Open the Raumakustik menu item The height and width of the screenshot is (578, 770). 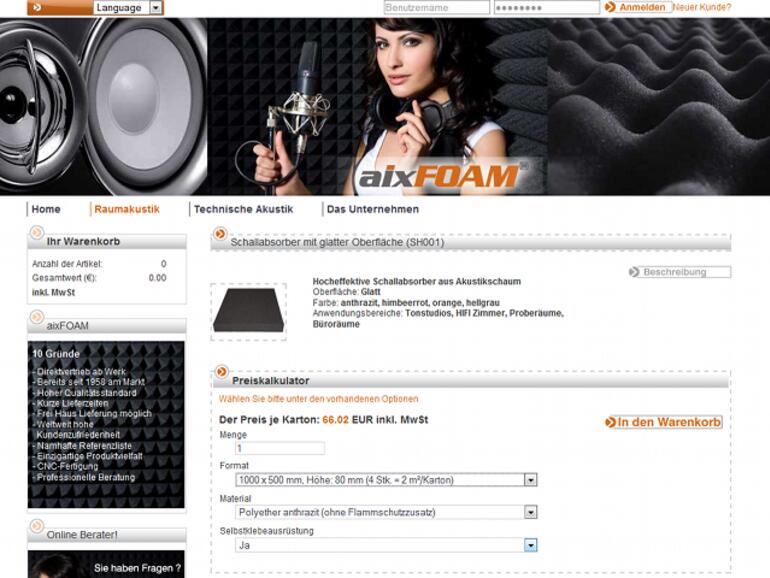pyautogui.click(x=127, y=209)
